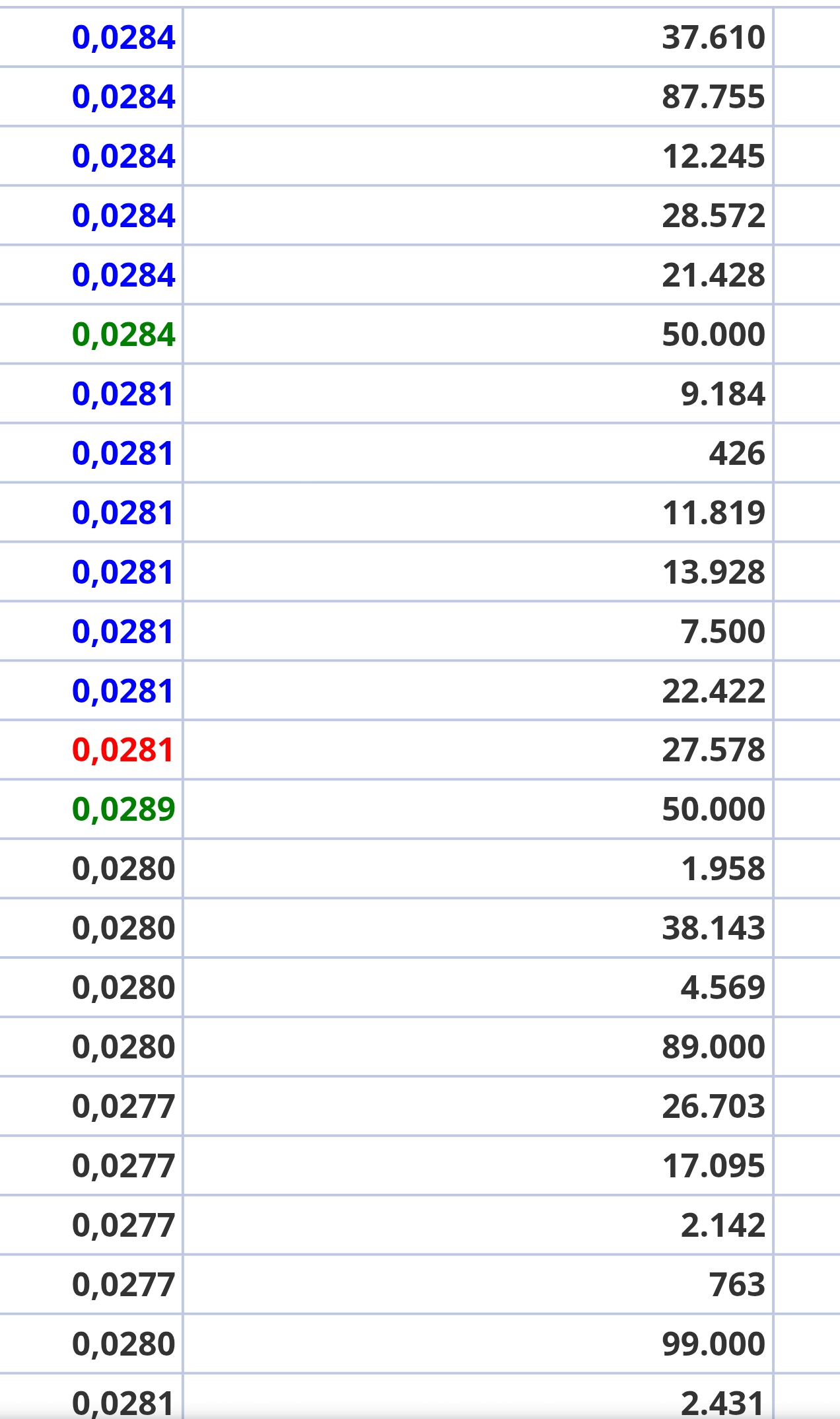This screenshot has height=1419, width=840.
Task: Select the quantity 99.000 cell
Action: (x=477, y=1344)
